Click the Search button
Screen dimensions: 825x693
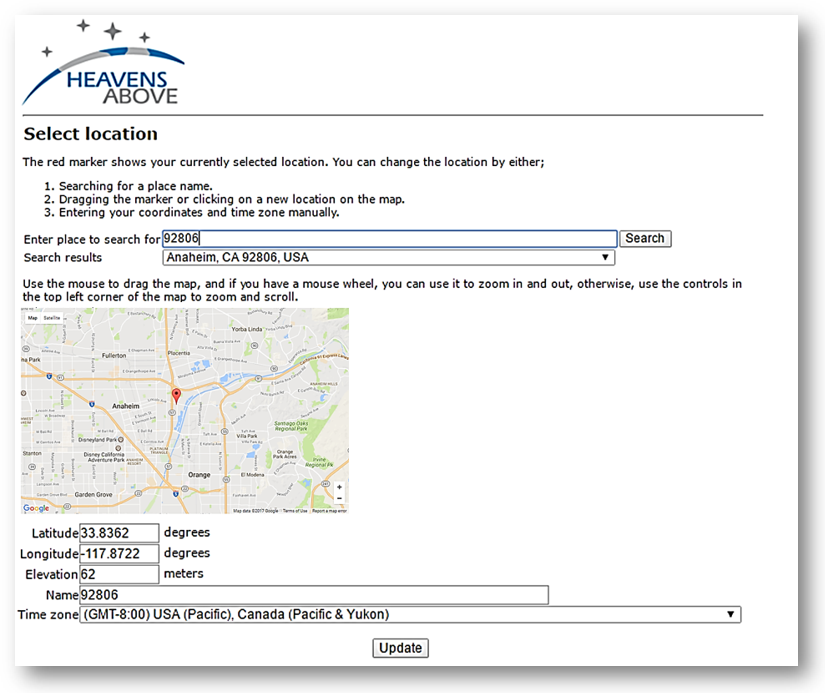point(645,238)
